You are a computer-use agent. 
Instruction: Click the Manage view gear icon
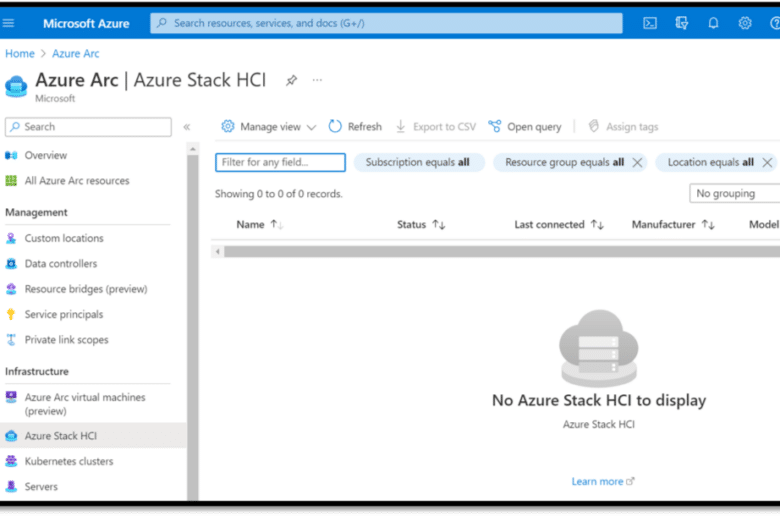coord(228,126)
